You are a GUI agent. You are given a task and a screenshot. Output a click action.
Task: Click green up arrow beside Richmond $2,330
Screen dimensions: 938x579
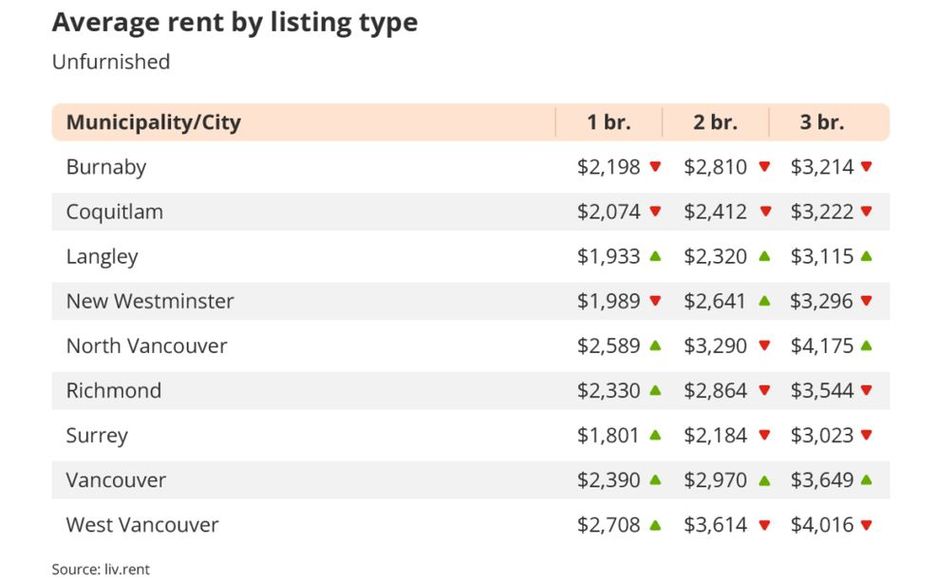point(655,390)
